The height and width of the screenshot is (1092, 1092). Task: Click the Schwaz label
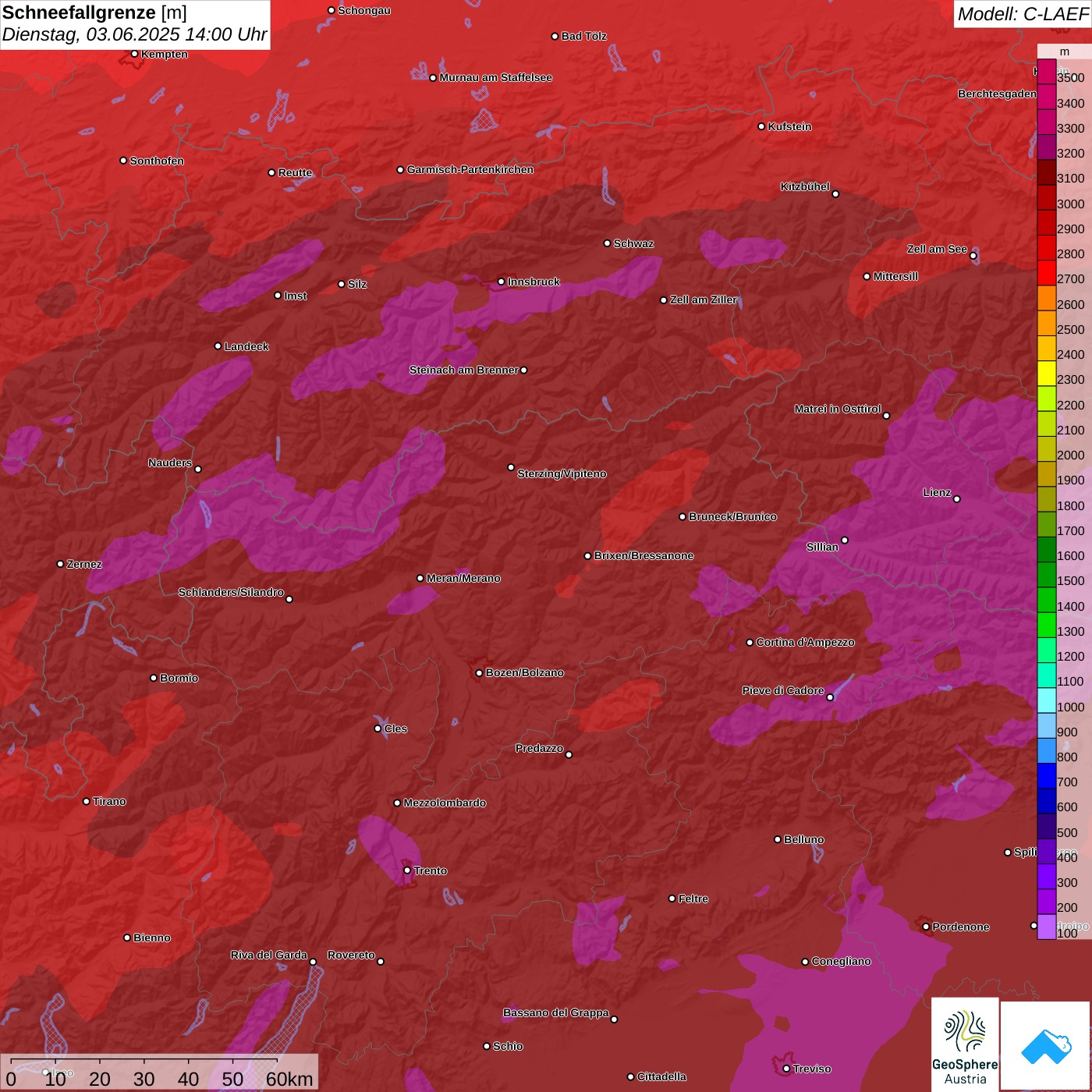634,243
